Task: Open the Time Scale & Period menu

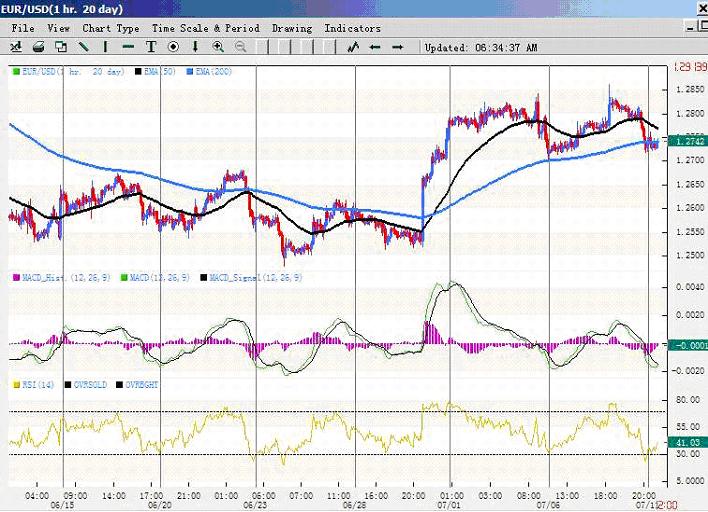Action: pyautogui.click(x=205, y=28)
